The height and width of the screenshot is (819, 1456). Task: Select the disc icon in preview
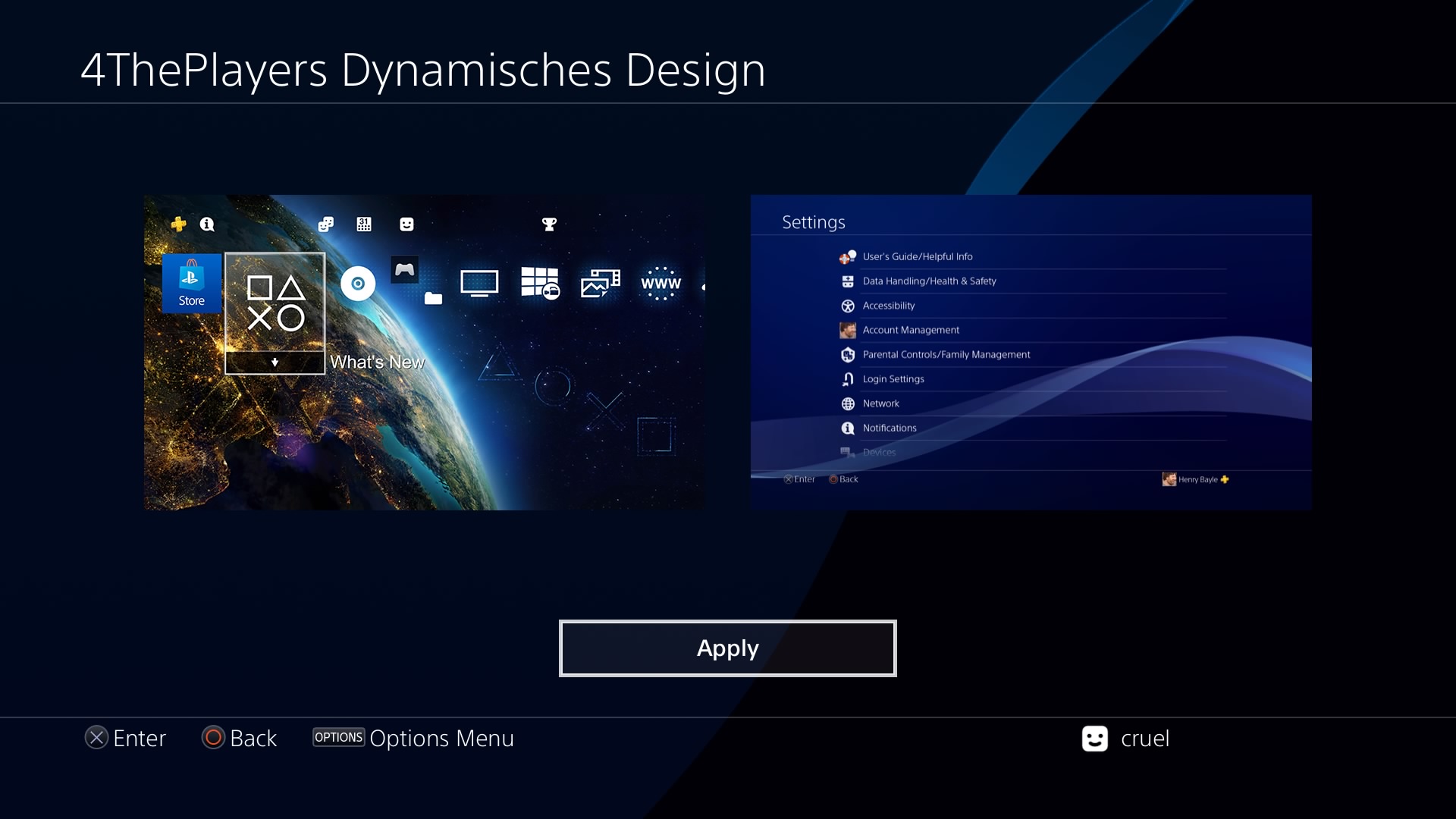pos(358,284)
